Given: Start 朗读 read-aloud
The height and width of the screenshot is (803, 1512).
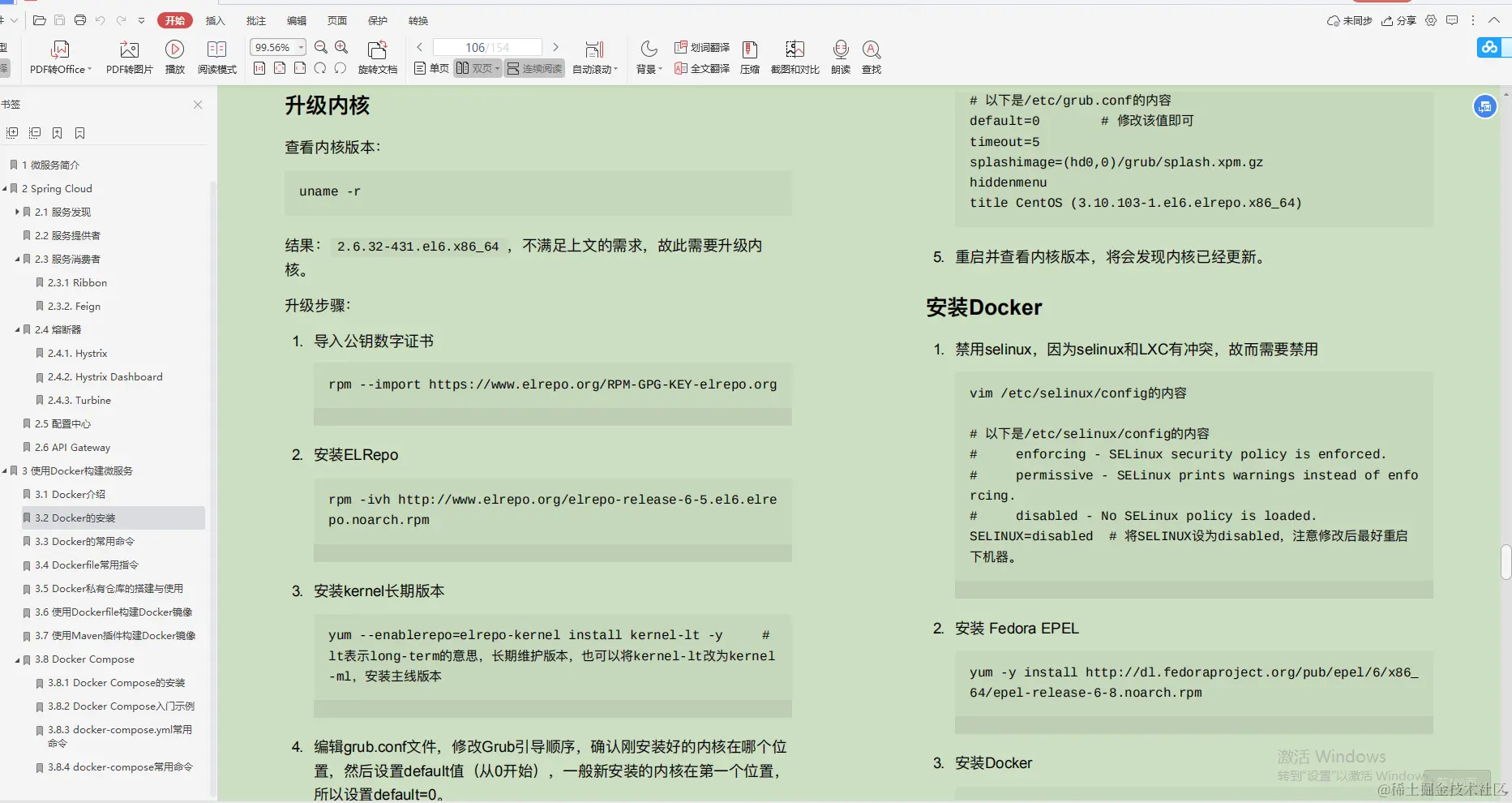Looking at the screenshot, I should pos(840,57).
